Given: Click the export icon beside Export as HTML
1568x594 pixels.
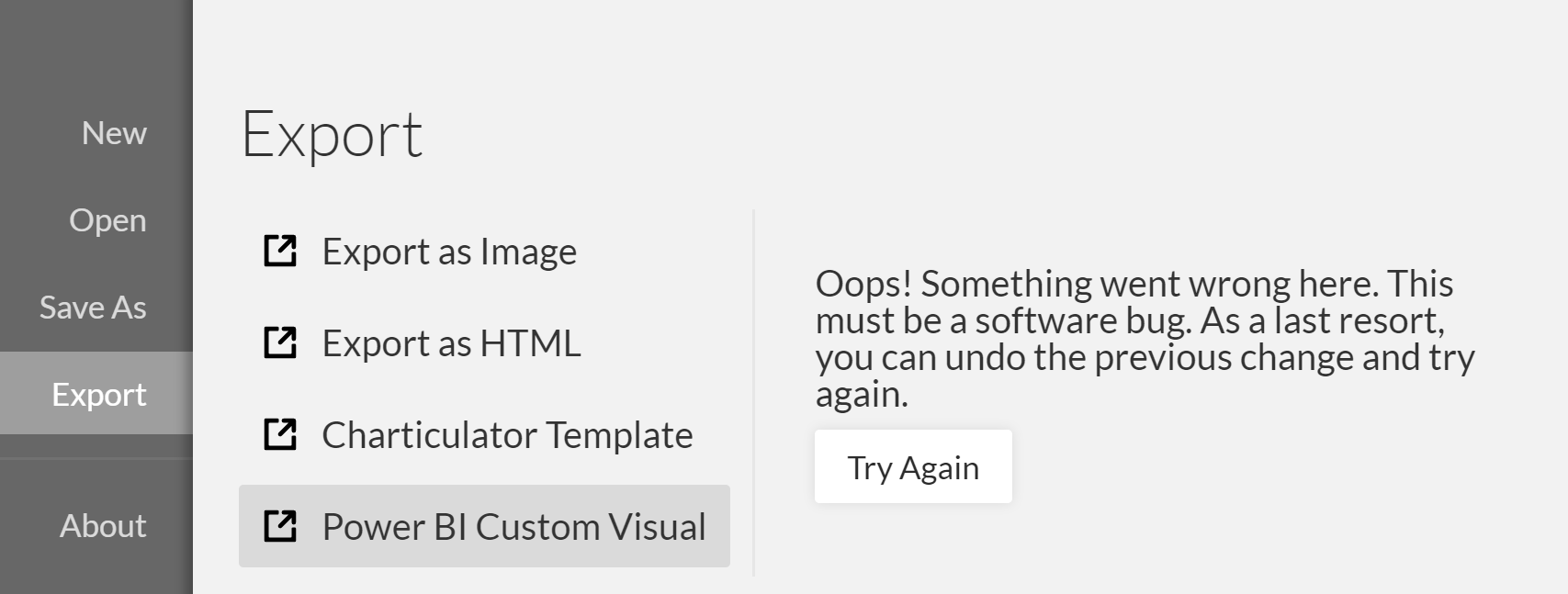Looking at the screenshot, I should 281,342.
